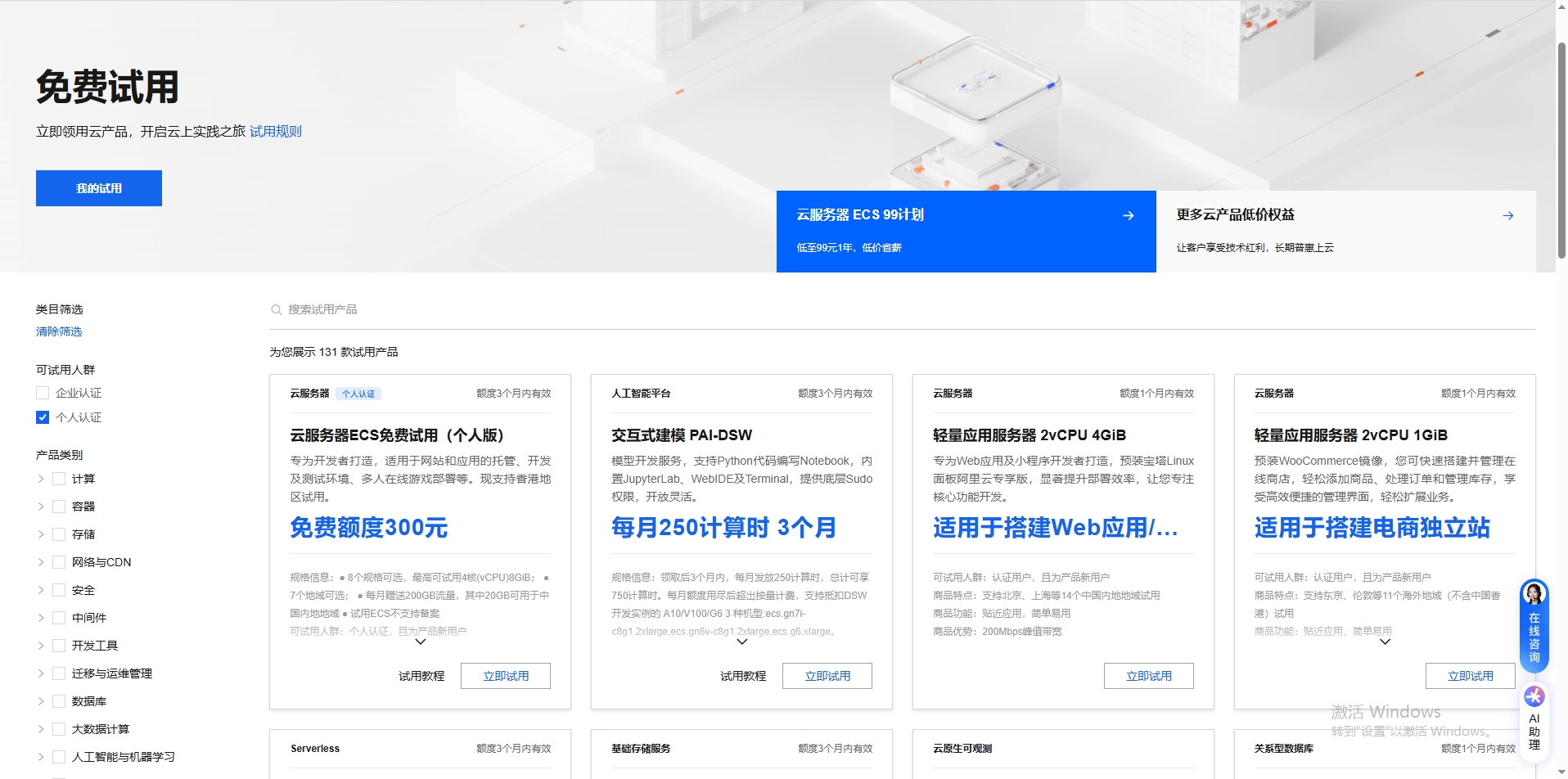Click title 轻量应用服务器 2vCPU 4GiB
This screenshot has height=779, width=1568.
coord(1030,435)
